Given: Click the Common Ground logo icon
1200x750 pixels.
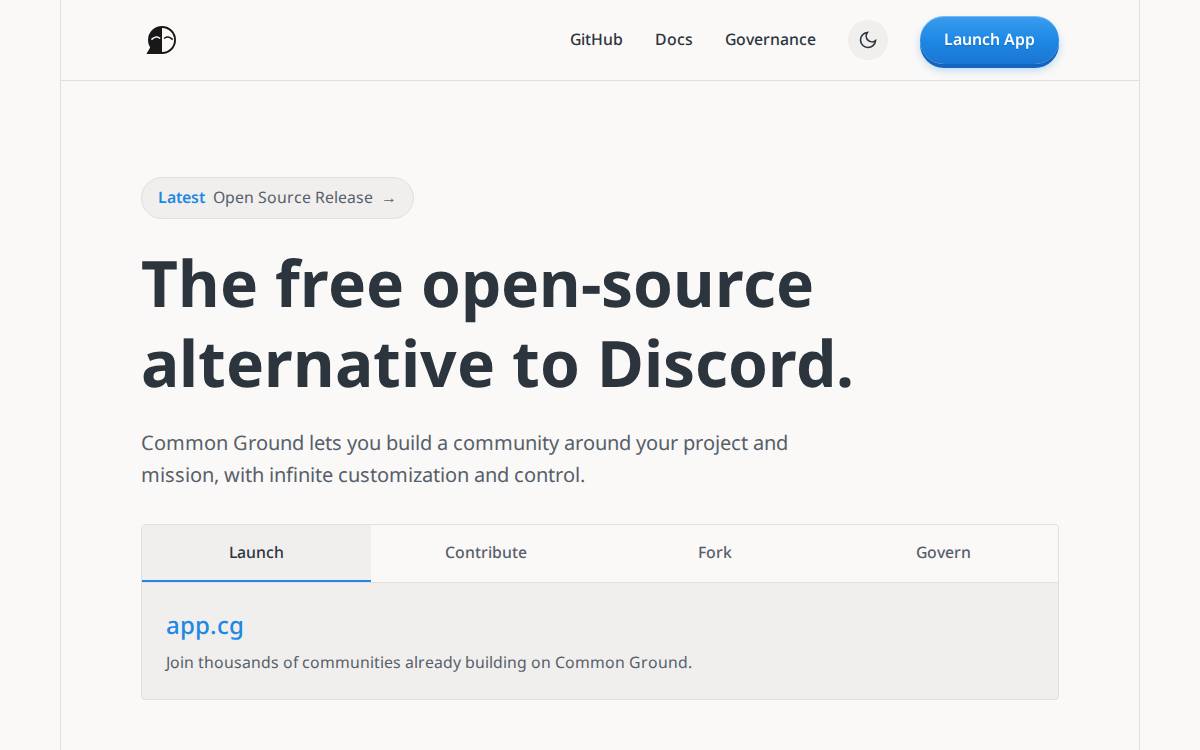Looking at the screenshot, I should coord(161,40).
